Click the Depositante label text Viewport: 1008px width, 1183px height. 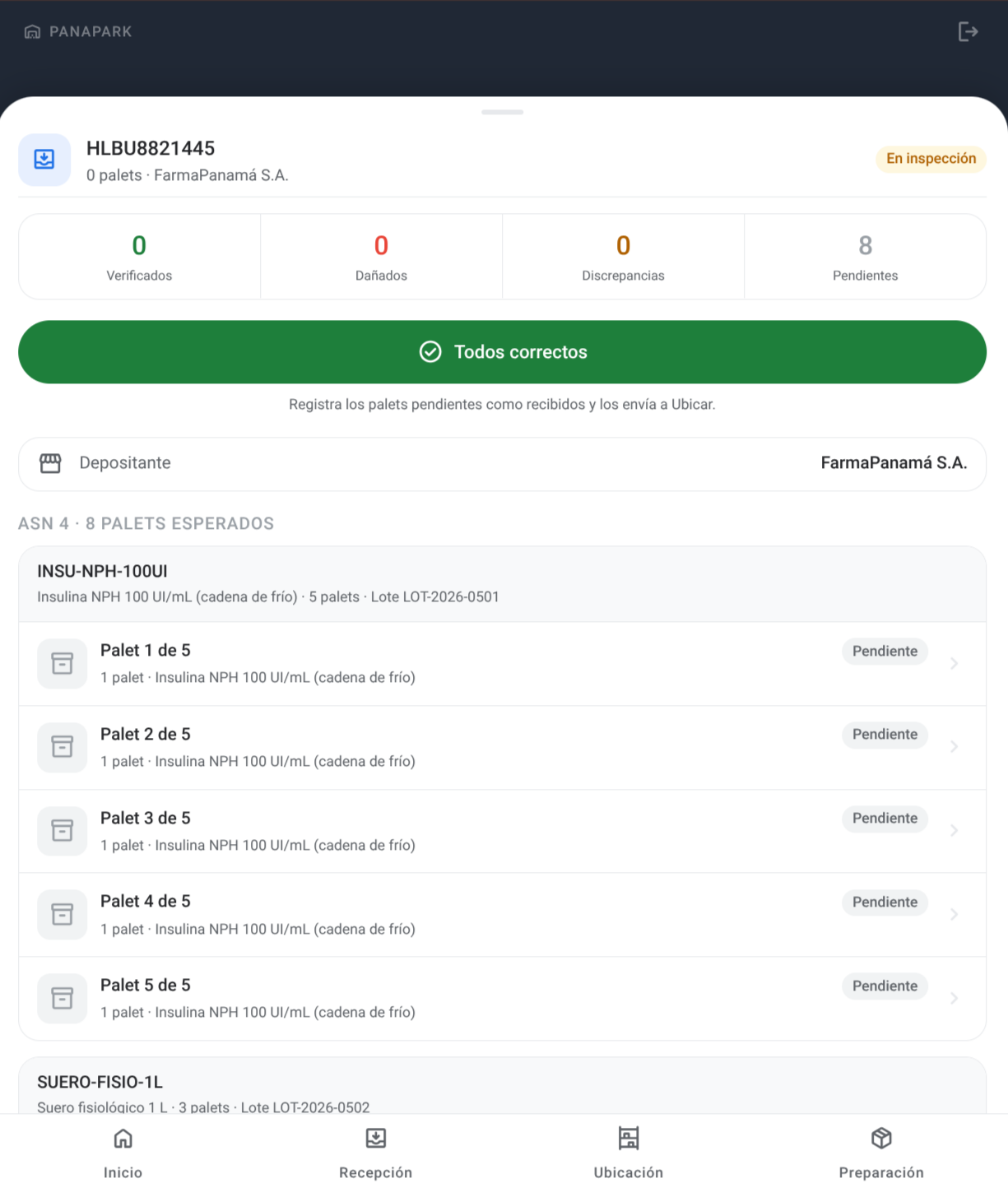click(x=125, y=463)
